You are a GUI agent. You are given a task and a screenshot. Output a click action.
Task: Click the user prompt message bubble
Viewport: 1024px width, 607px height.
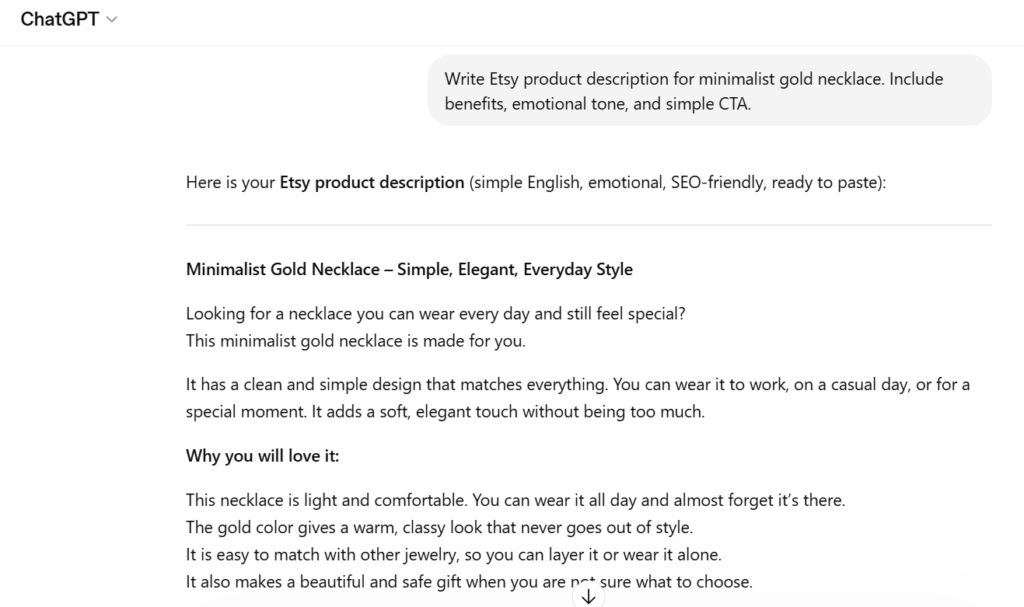point(709,91)
